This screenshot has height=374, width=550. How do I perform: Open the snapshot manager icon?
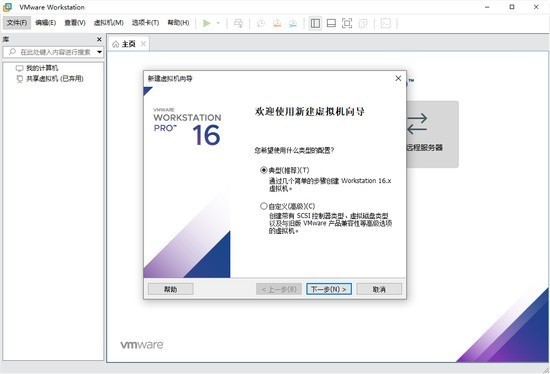pos(293,23)
